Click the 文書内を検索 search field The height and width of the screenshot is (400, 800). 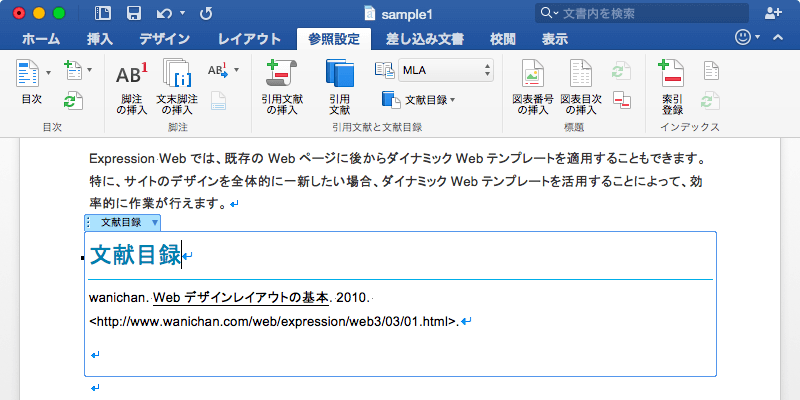(x=640, y=14)
